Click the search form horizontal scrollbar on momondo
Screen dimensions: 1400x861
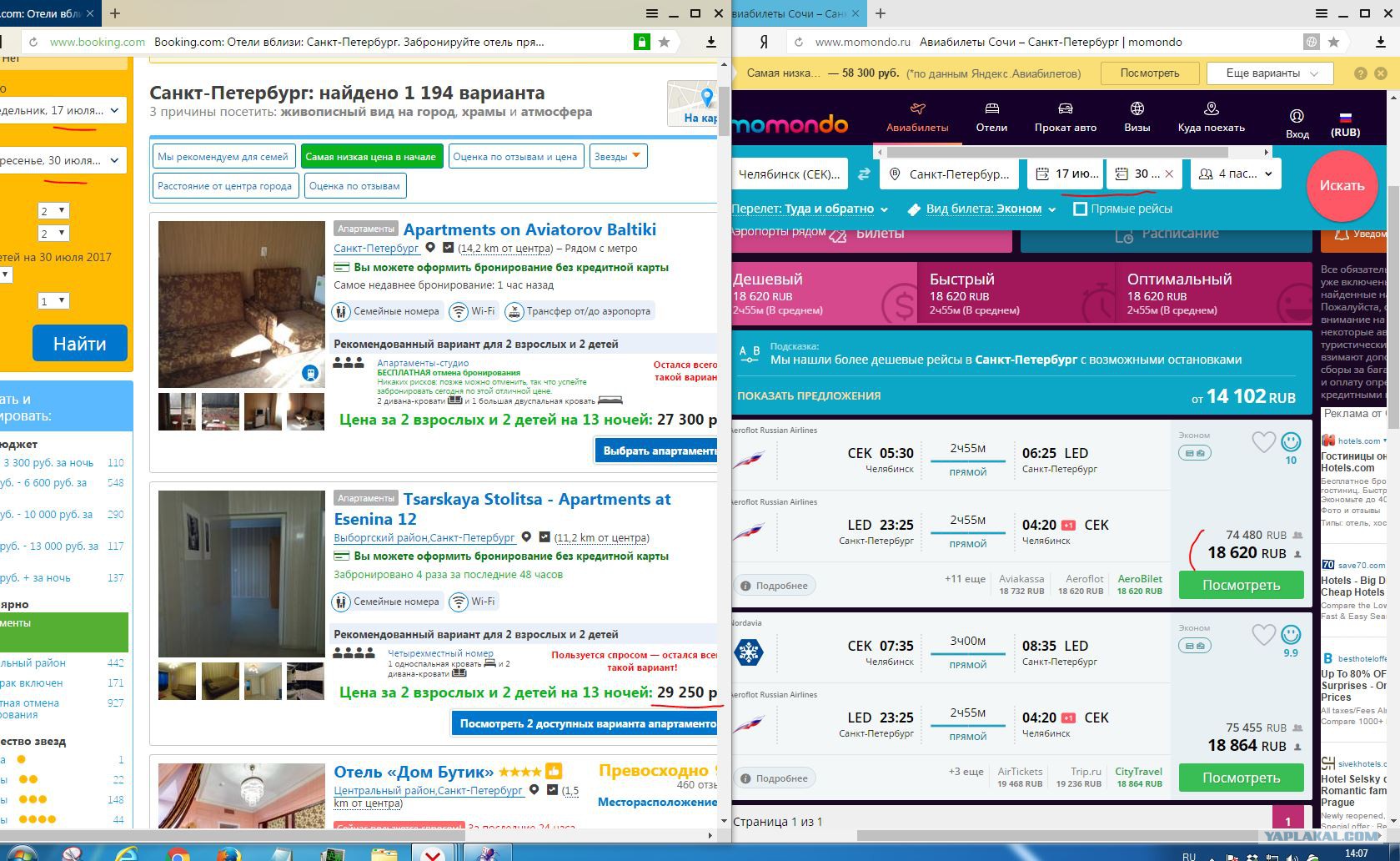(x=1057, y=153)
